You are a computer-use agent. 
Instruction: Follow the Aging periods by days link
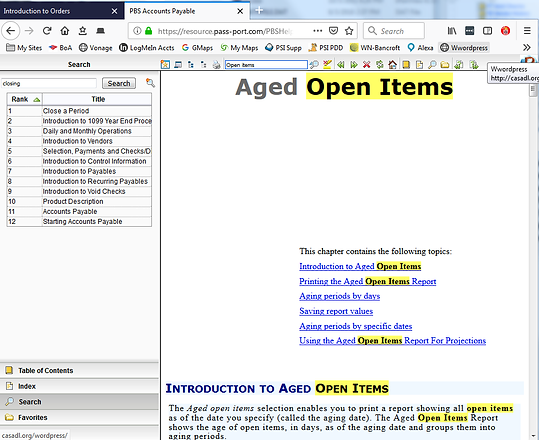(340, 296)
